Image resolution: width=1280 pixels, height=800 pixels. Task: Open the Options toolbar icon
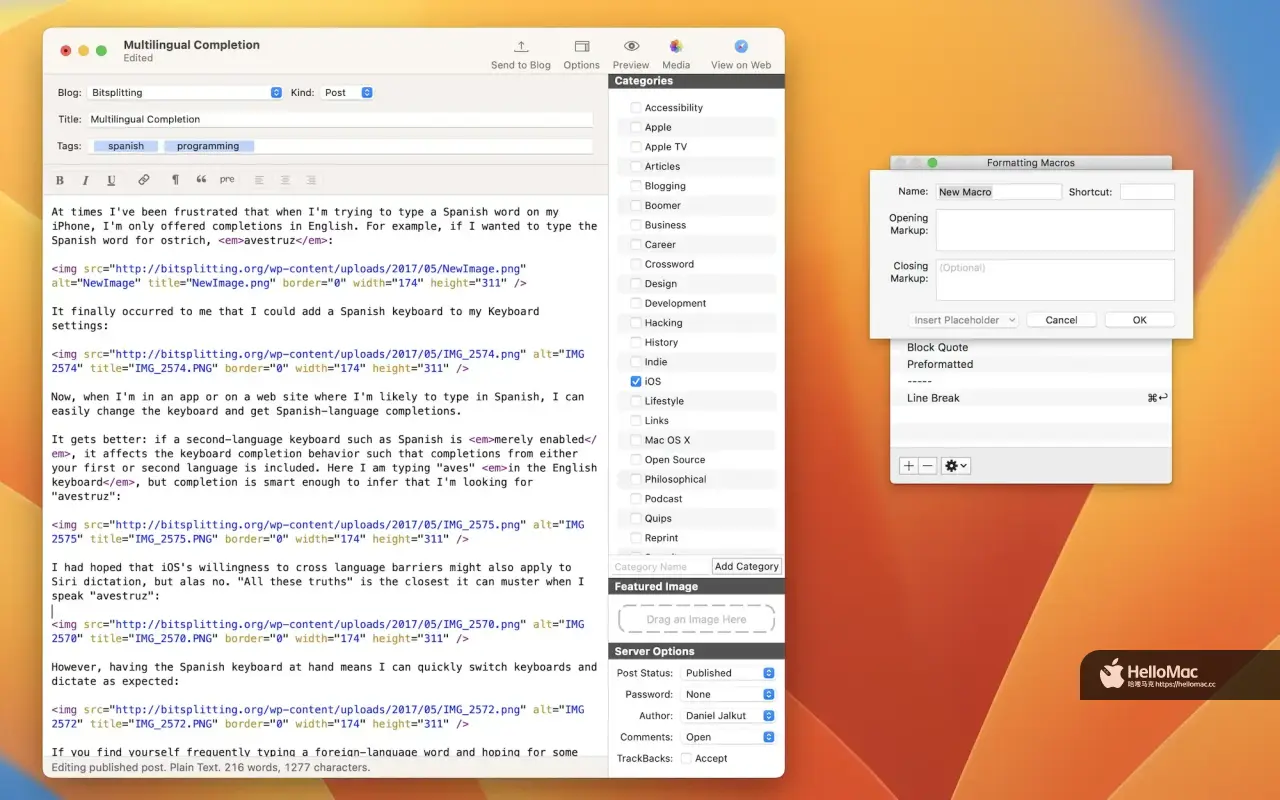pyautogui.click(x=581, y=46)
